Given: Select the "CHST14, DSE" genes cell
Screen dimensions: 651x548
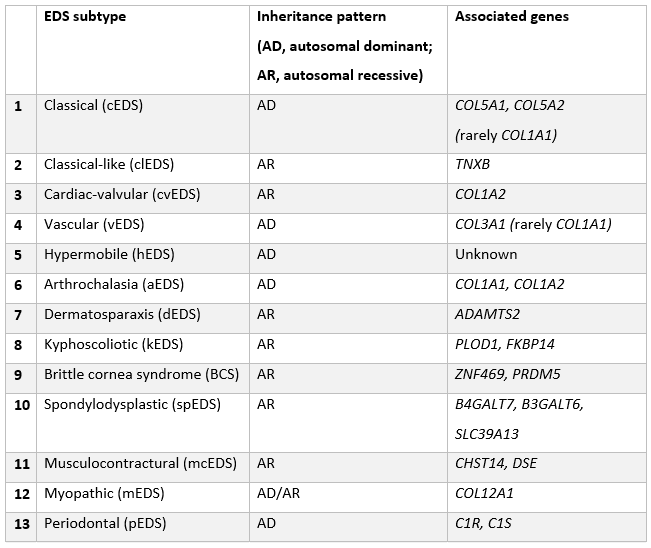Looking at the screenshot, I should click(x=495, y=464).
